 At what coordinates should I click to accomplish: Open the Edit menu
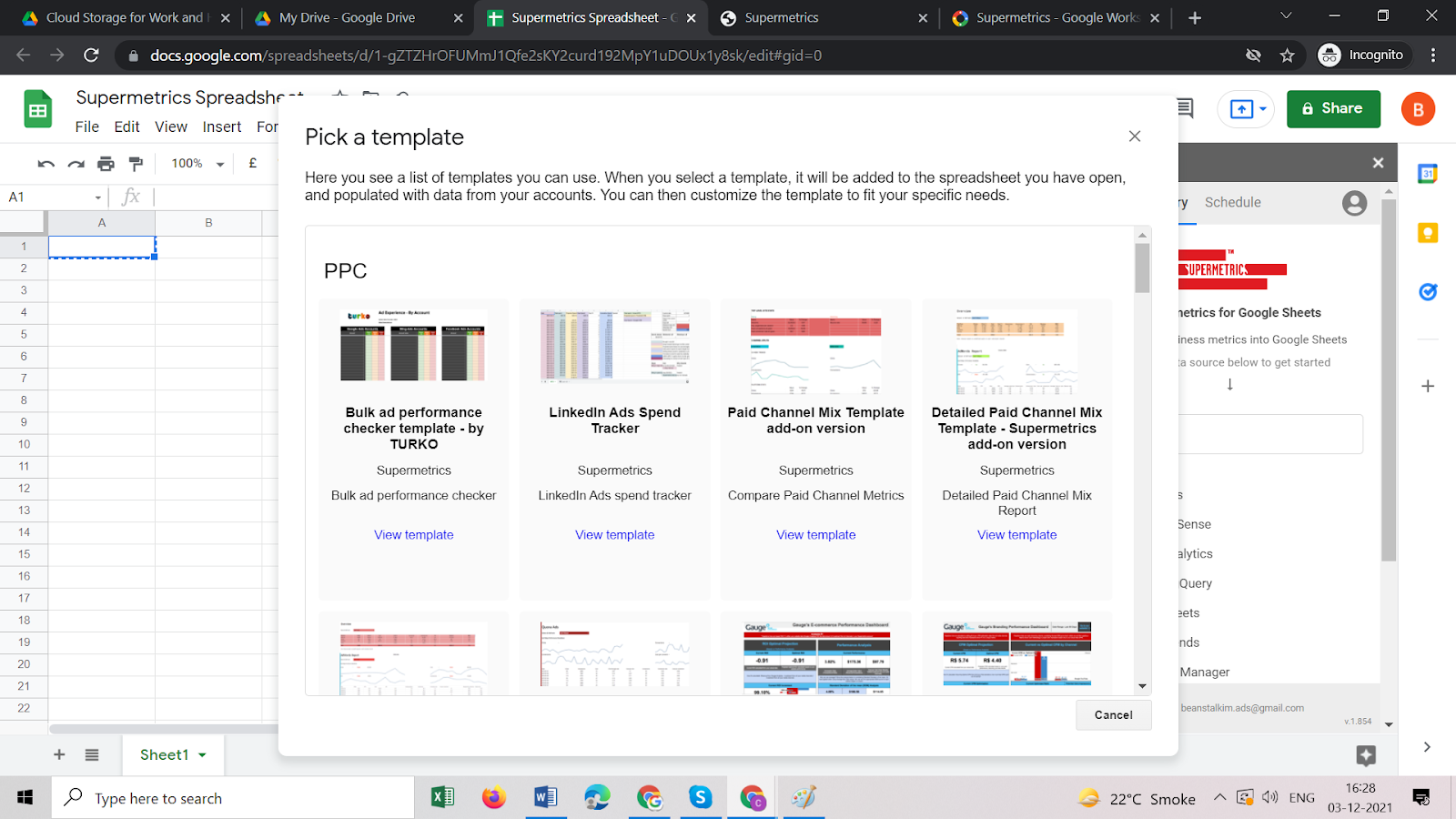pyautogui.click(x=126, y=126)
